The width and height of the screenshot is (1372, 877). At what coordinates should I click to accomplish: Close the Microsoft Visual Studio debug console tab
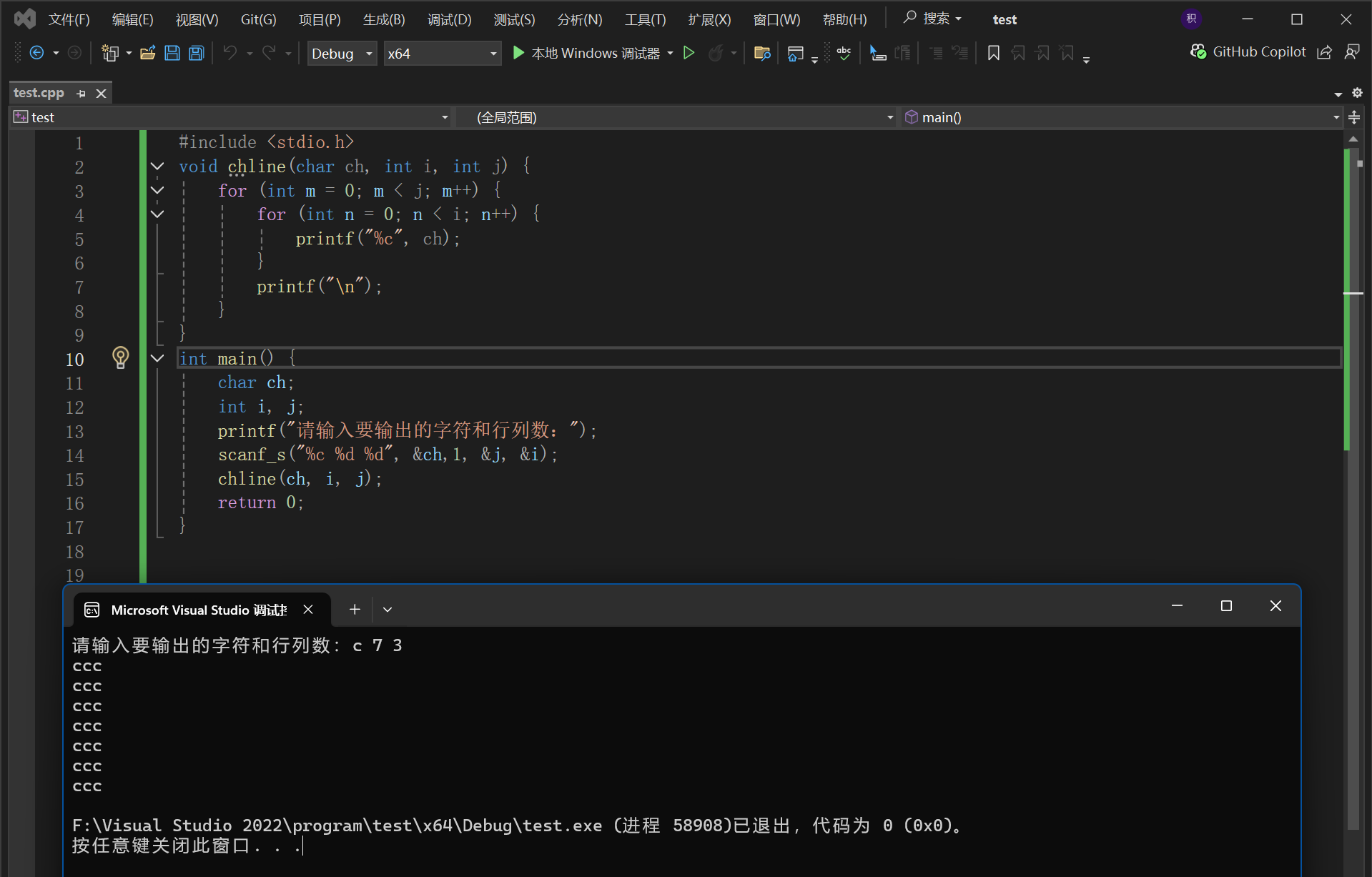pos(308,609)
